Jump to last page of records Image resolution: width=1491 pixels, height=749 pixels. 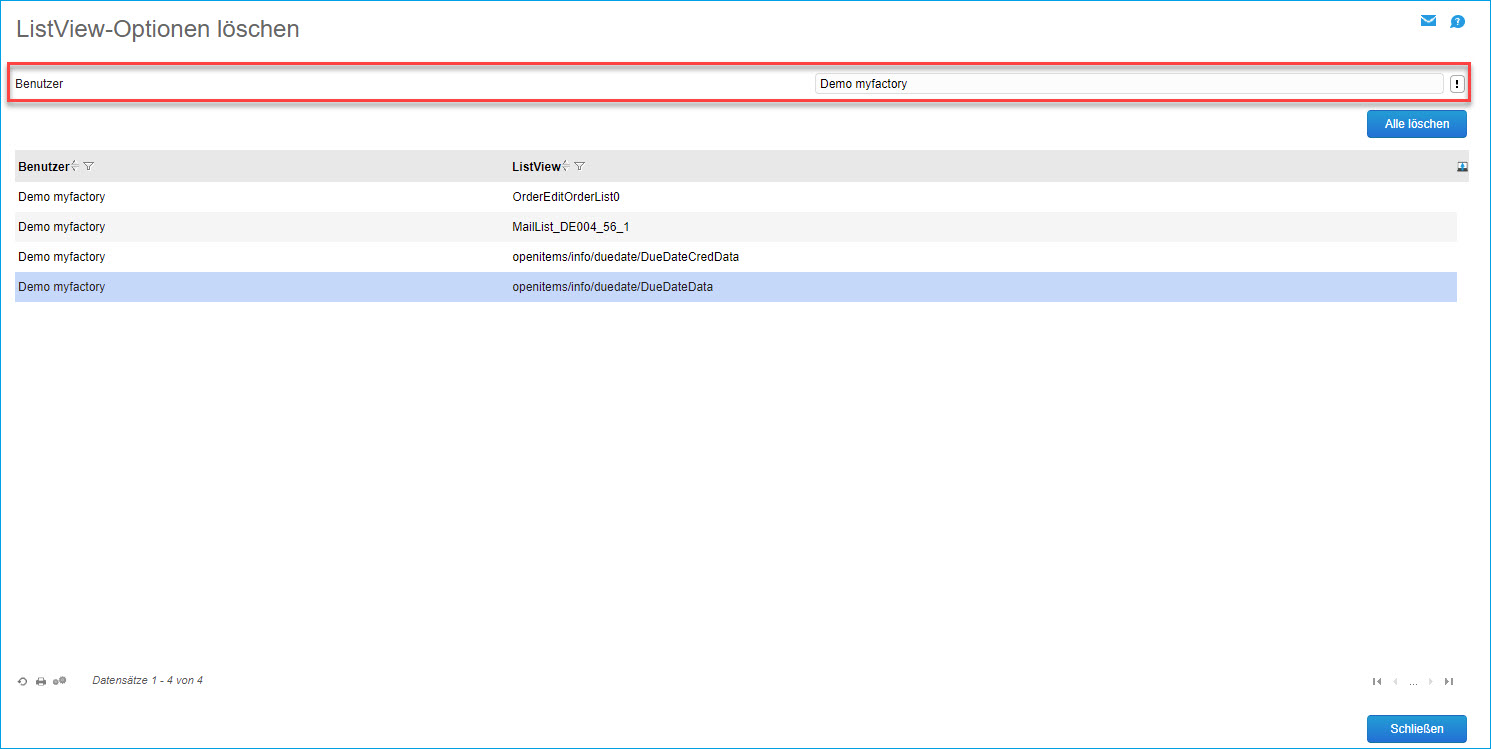point(1449,681)
